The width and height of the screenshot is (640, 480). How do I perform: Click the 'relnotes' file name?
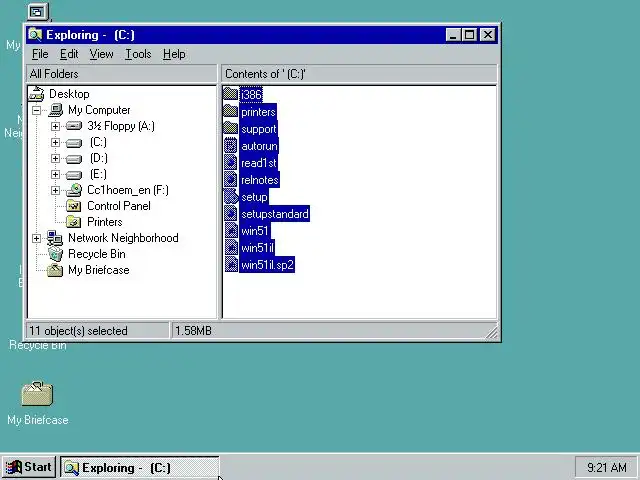(260, 180)
